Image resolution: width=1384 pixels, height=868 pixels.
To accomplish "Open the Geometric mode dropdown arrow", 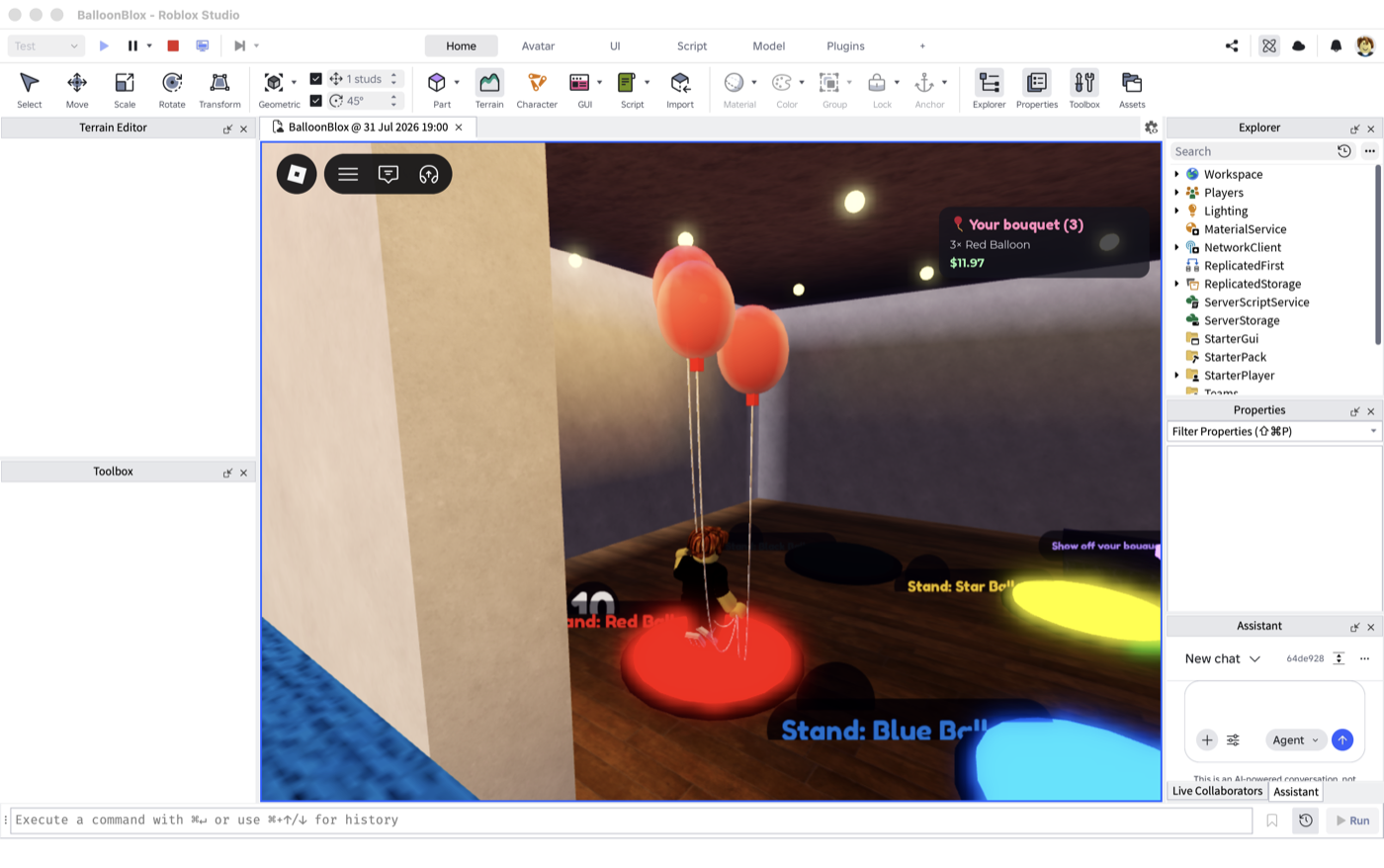I will pos(294,83).
